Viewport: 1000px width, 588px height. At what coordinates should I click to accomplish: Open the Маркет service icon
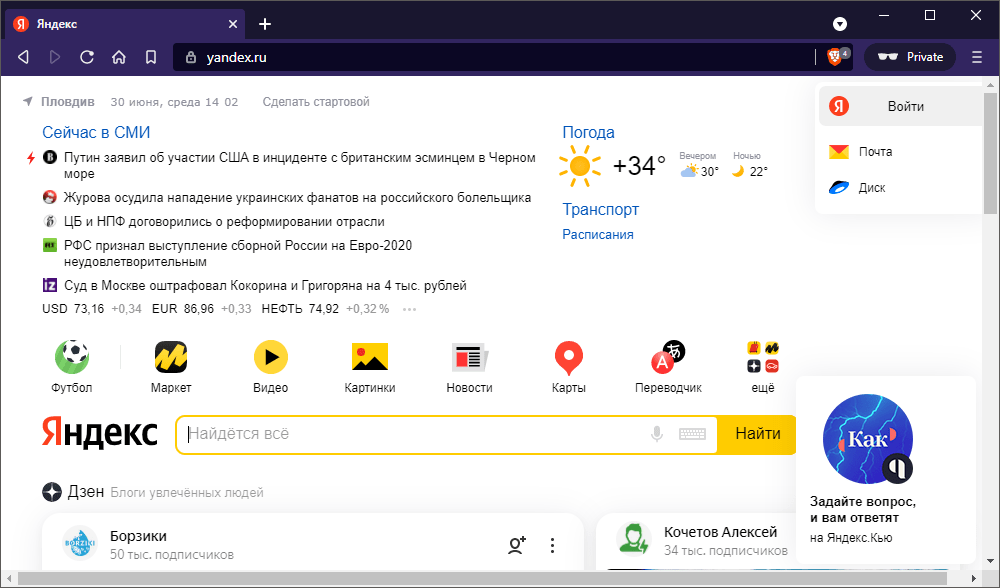(171, 357)
